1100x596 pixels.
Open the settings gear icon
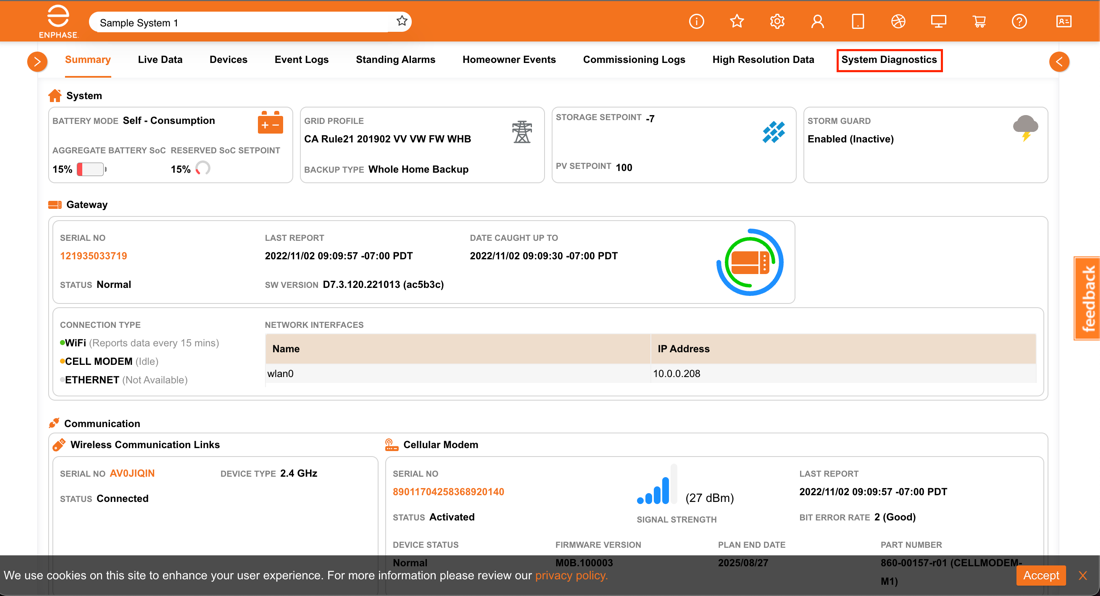click(777, 20)
